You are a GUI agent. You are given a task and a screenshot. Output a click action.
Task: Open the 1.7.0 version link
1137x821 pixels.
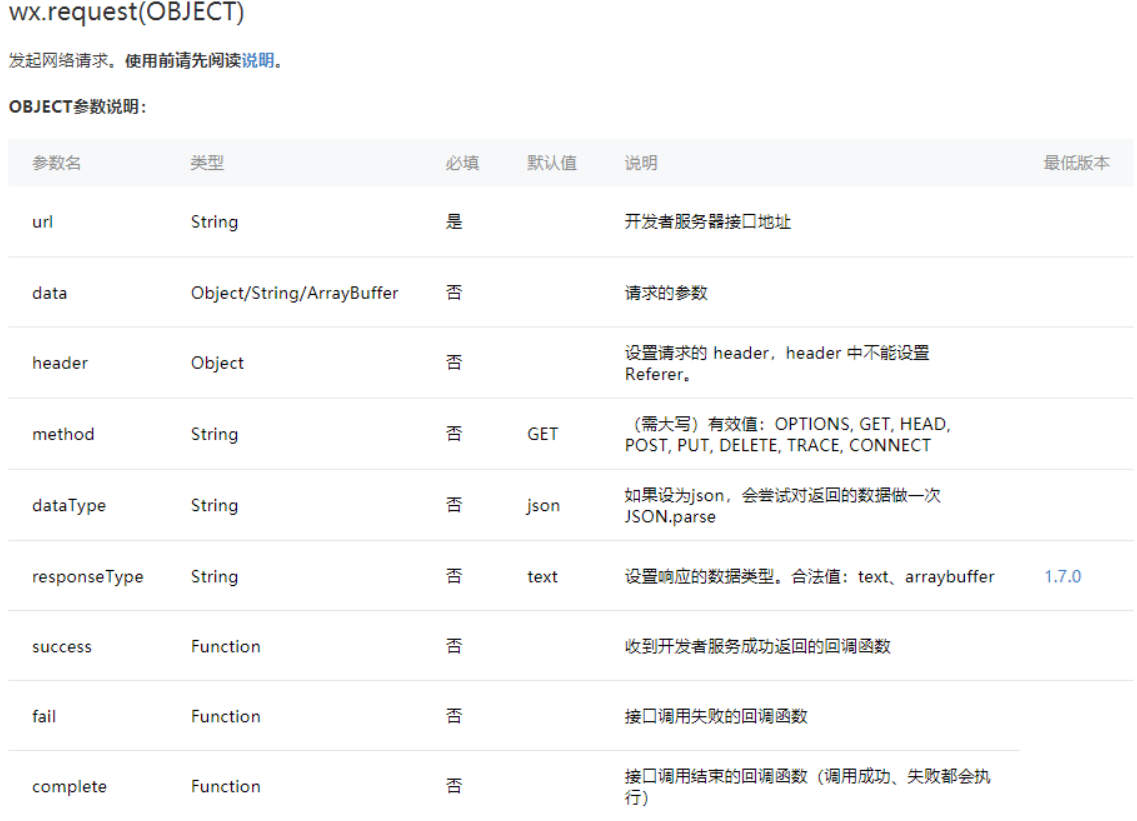point(1062,577)
